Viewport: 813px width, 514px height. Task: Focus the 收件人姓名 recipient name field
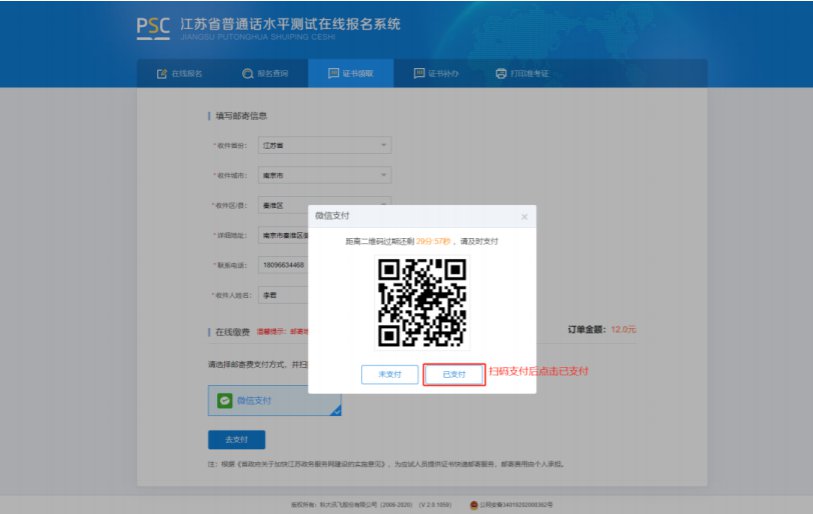283,295
